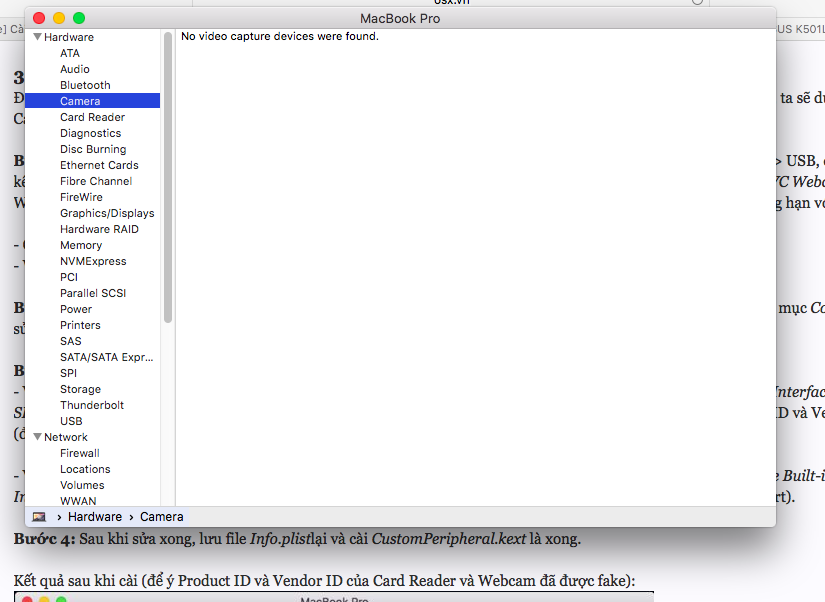Select Storage in the sidebar
Image resolution: width=825 pixels, height=602 pixels.
80,389
